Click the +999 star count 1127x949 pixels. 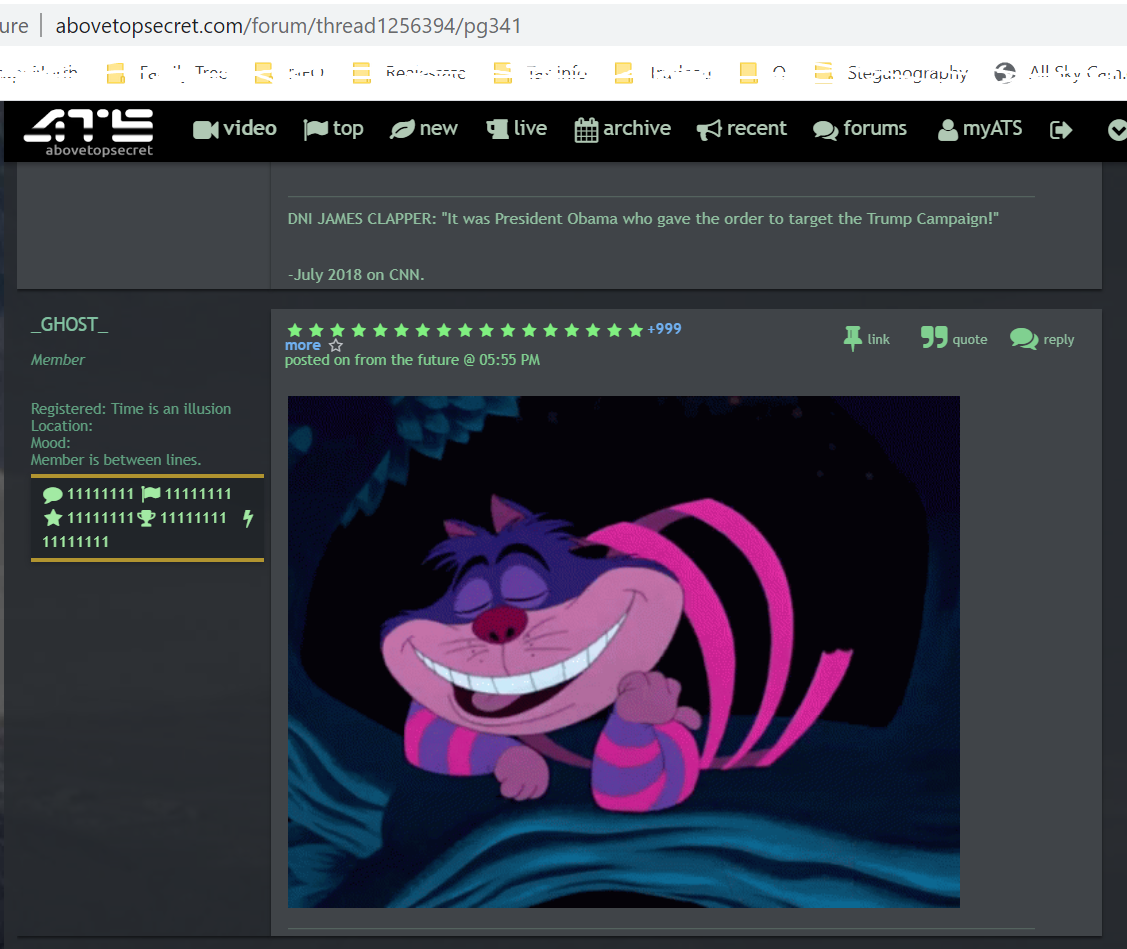tap(664, 329)
